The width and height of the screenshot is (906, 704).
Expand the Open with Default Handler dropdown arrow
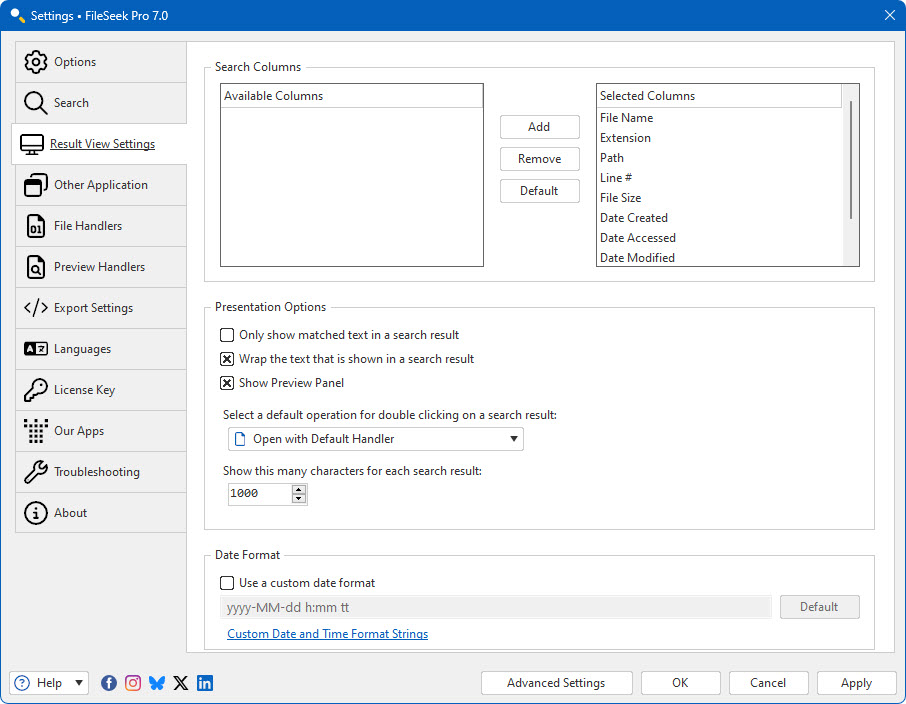(514, 439)
